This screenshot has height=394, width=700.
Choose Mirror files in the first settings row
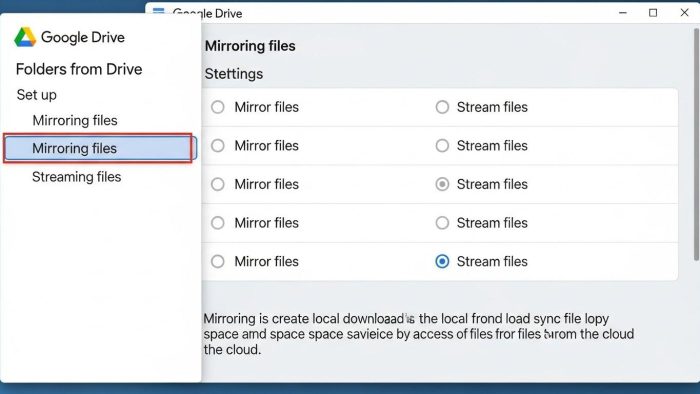(x=218, y=107)
